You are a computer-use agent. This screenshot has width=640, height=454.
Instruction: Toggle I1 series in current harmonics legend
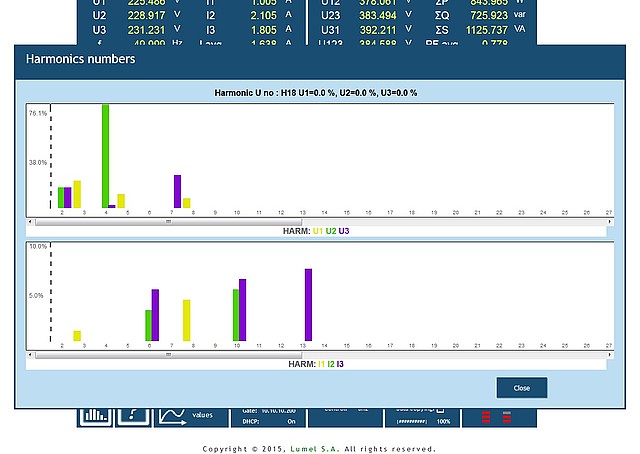321,364
